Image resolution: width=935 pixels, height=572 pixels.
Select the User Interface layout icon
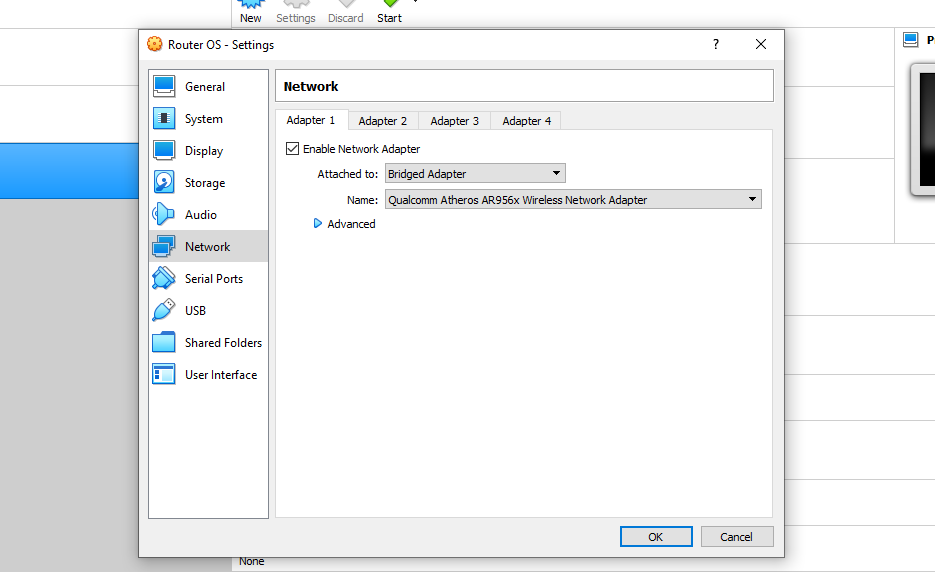point(164,375)
